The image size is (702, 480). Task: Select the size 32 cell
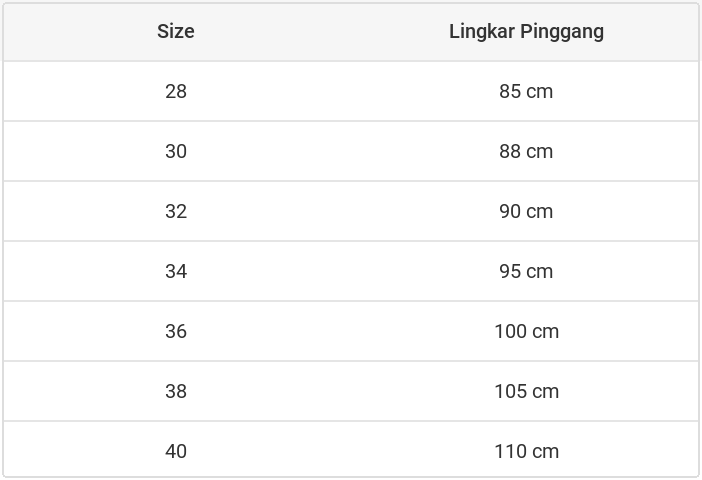point(176,211)
